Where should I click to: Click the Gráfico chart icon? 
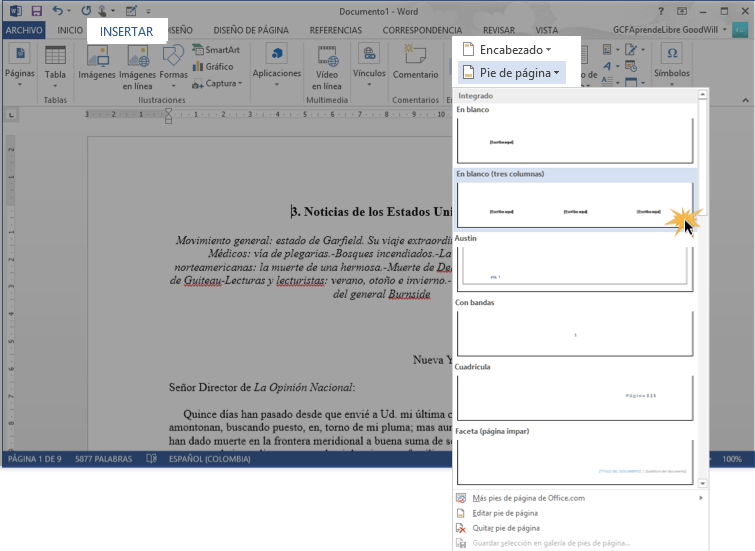pos(213,66)
